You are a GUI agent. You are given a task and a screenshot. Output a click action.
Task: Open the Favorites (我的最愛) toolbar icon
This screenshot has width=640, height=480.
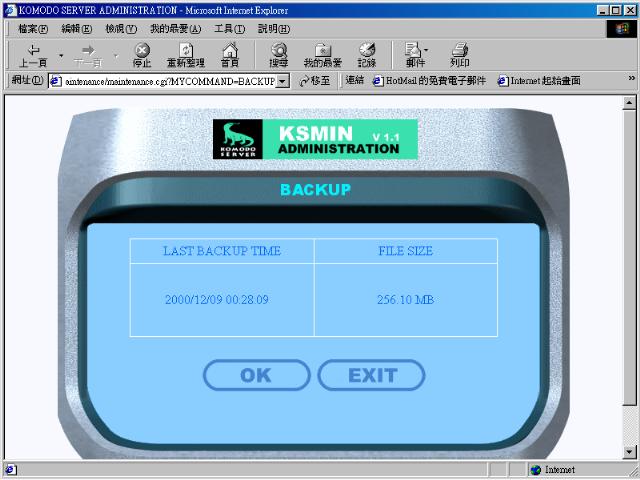pos(322,54)
